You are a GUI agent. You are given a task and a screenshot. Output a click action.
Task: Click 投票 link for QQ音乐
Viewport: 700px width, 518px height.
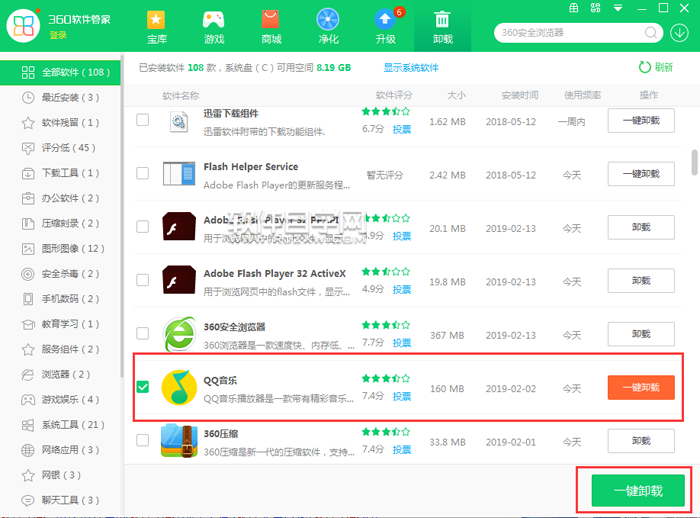click(x=402, y=396)
